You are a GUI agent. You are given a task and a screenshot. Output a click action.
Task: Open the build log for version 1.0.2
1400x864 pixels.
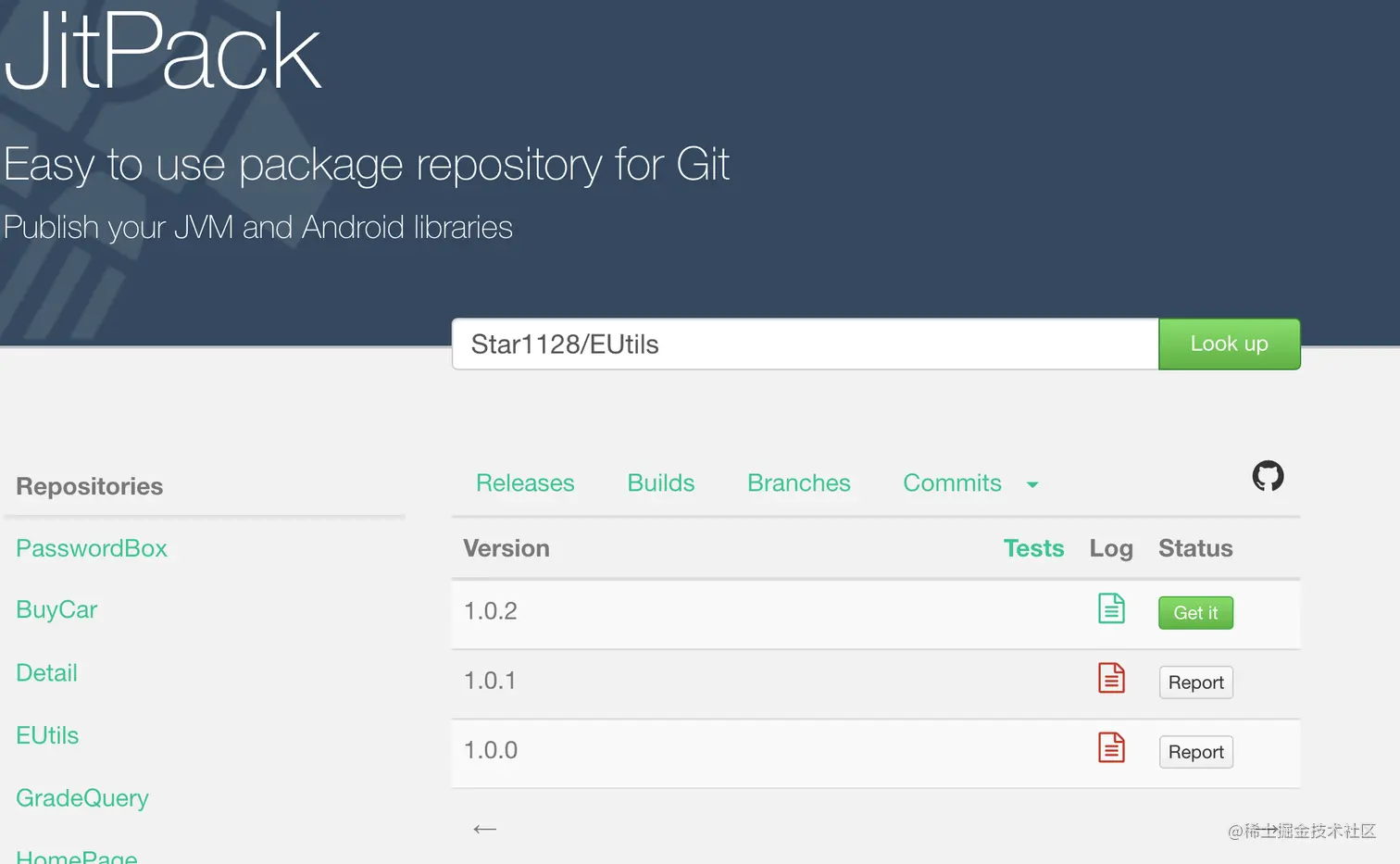[1111, 608]
